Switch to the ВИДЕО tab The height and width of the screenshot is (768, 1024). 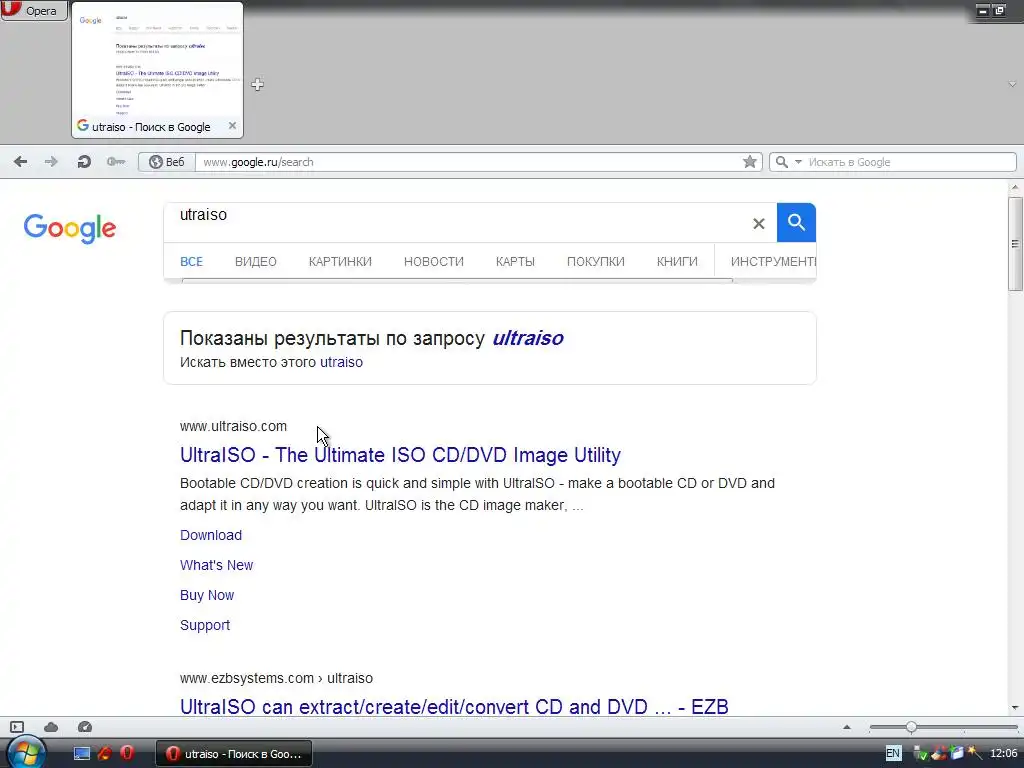tap(255, 262)
